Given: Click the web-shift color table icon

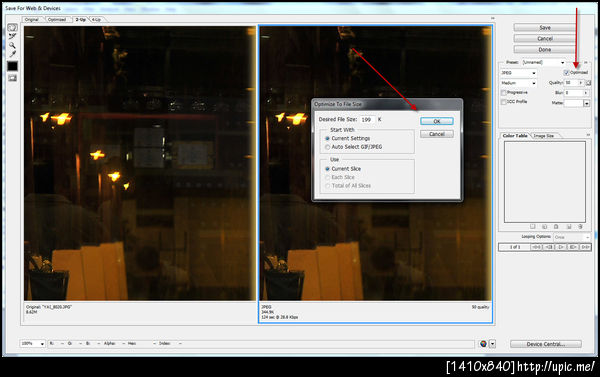Looking at the screenshot, I should pos(545,227).
